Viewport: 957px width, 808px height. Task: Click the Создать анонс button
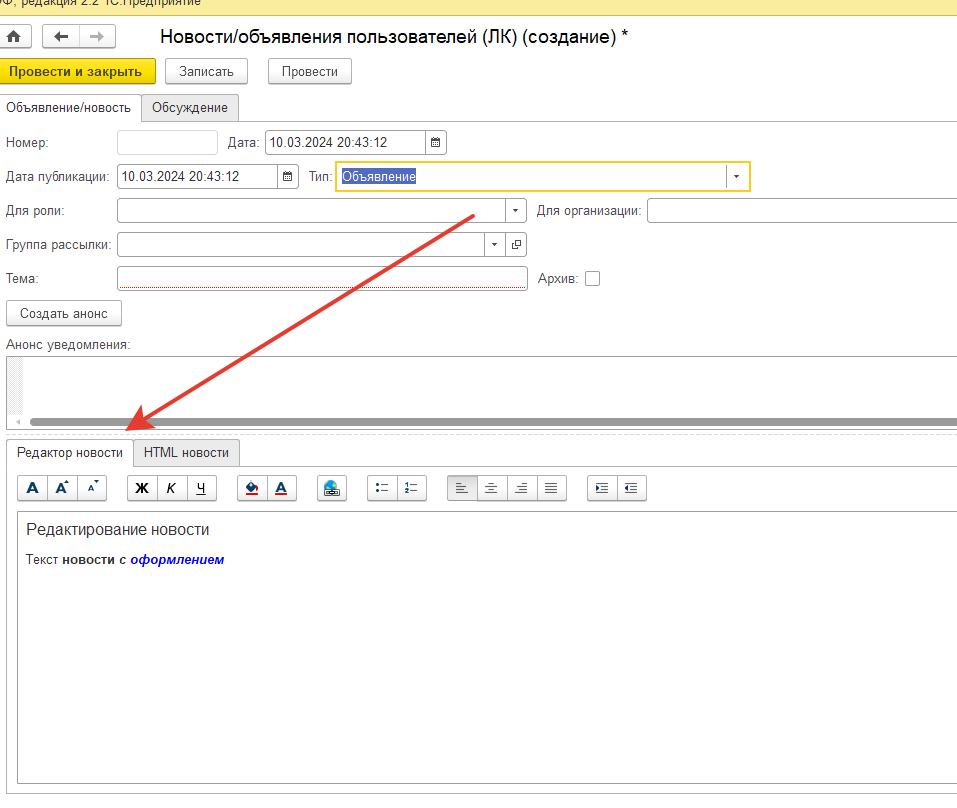tap(64, 313)
